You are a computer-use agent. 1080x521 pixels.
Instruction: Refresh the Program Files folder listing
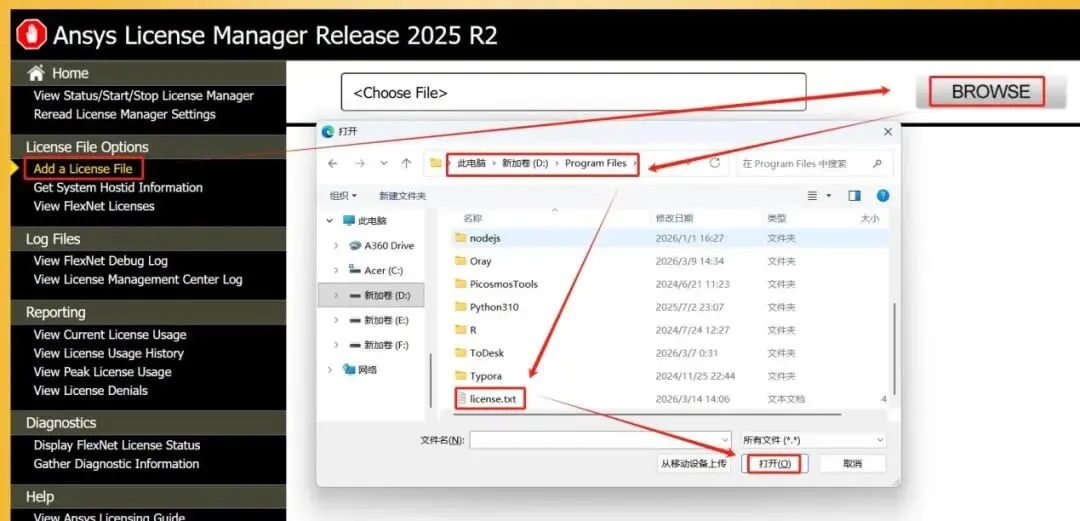click(715, 163)
